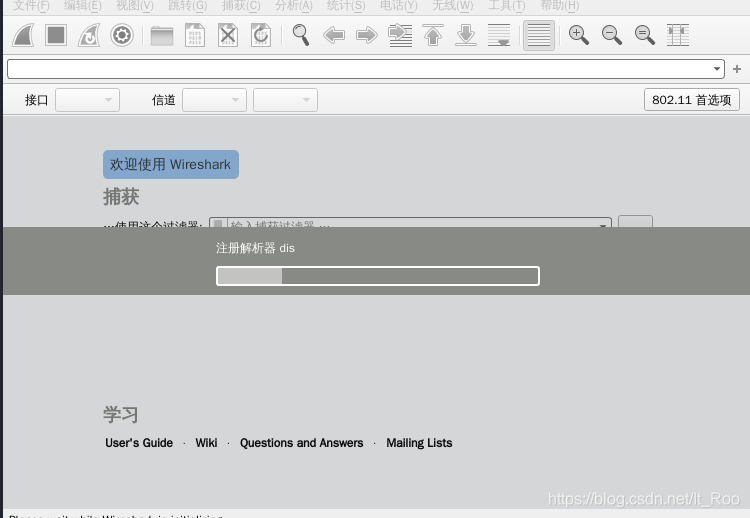Open 捕获(C) menu

coord(241,5)
